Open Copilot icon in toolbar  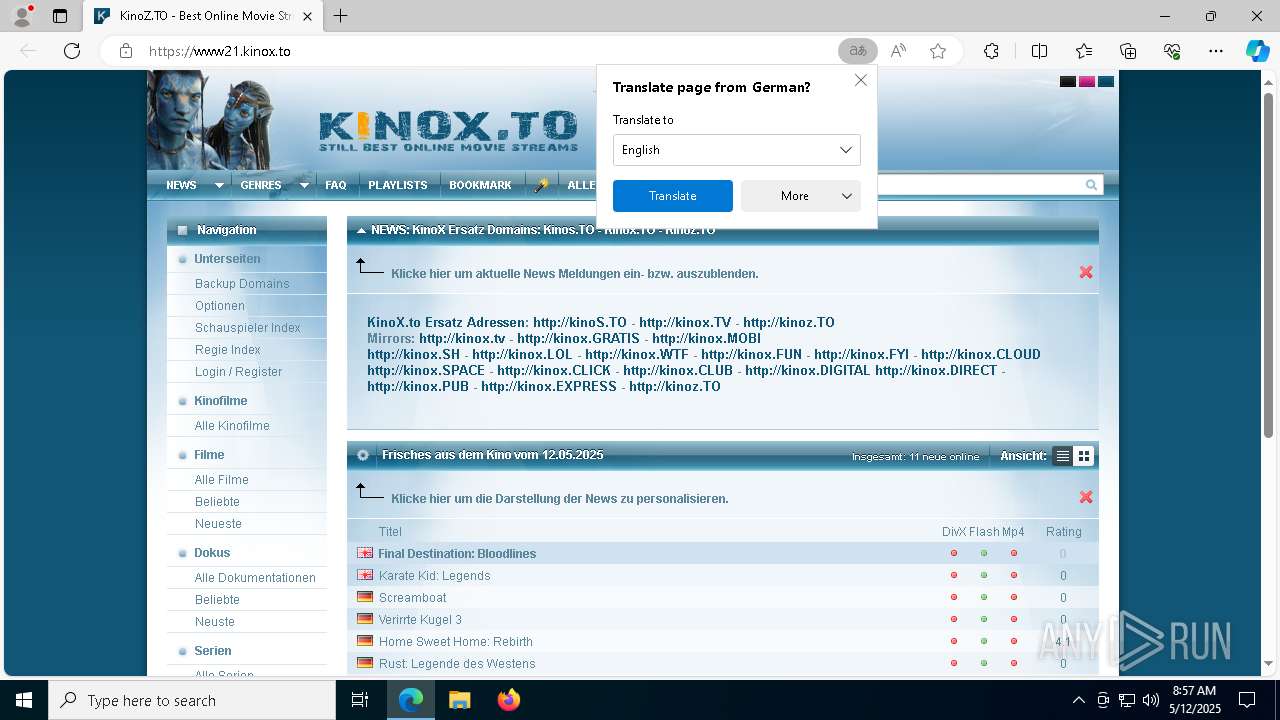pyautogui.click(x=1257, y=51)
